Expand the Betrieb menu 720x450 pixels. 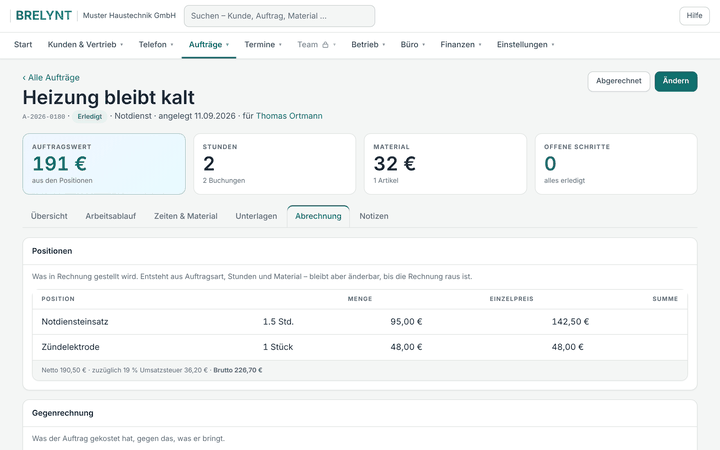(368, 45)
